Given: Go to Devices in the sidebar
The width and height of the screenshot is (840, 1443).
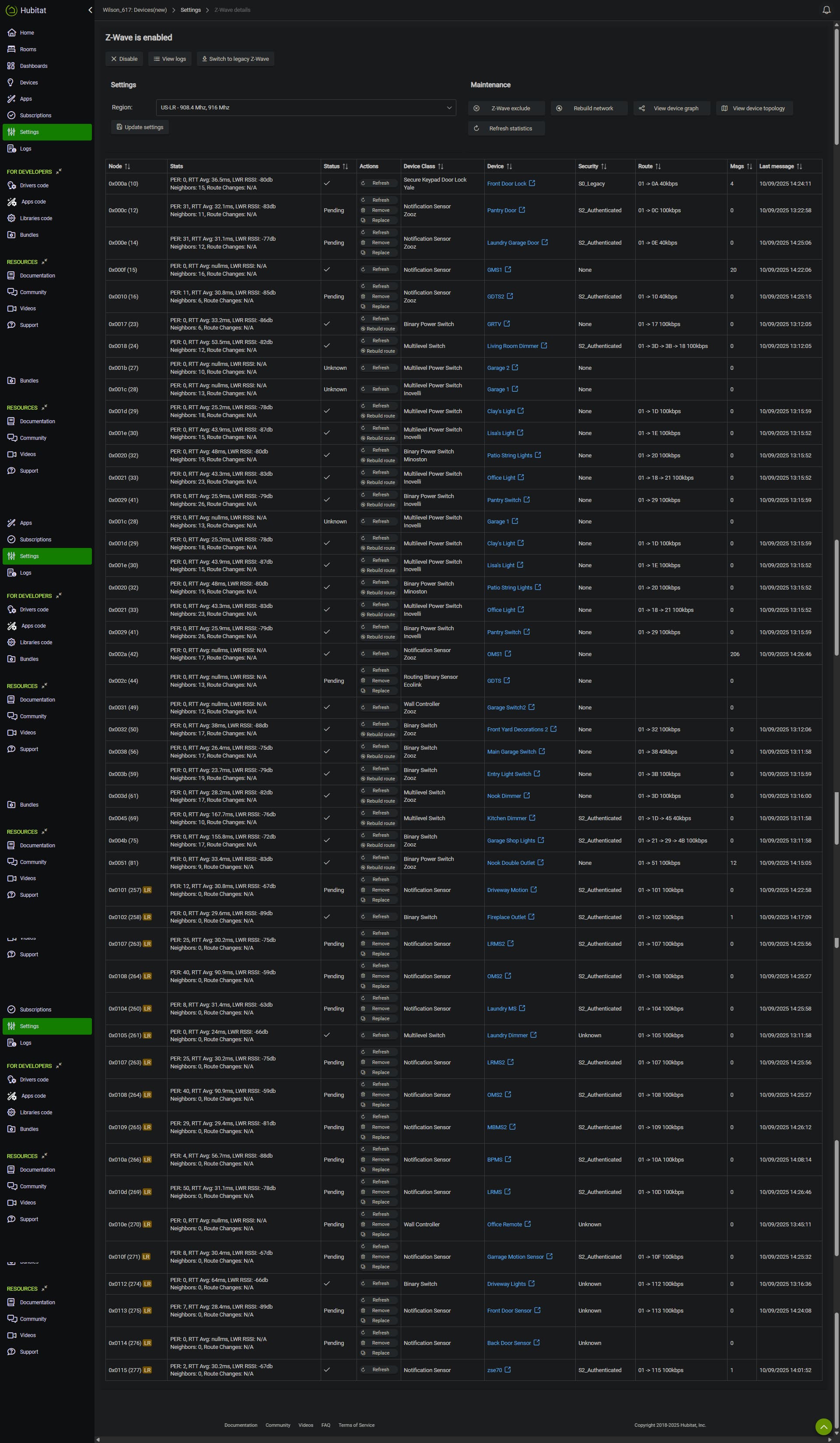Looking at the screenshot, I should coord(28,82).
